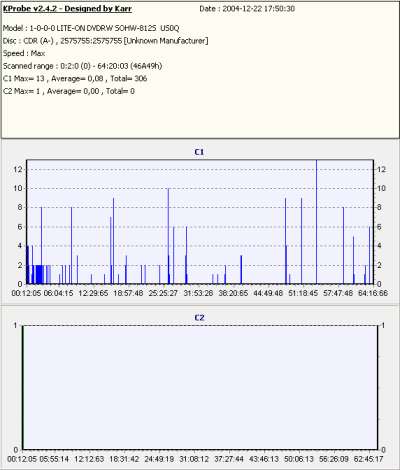The height and width of the screenshot is (470, 400).
Task: Click the right y-axis value 10 on C1
Action: pos(381,188)
